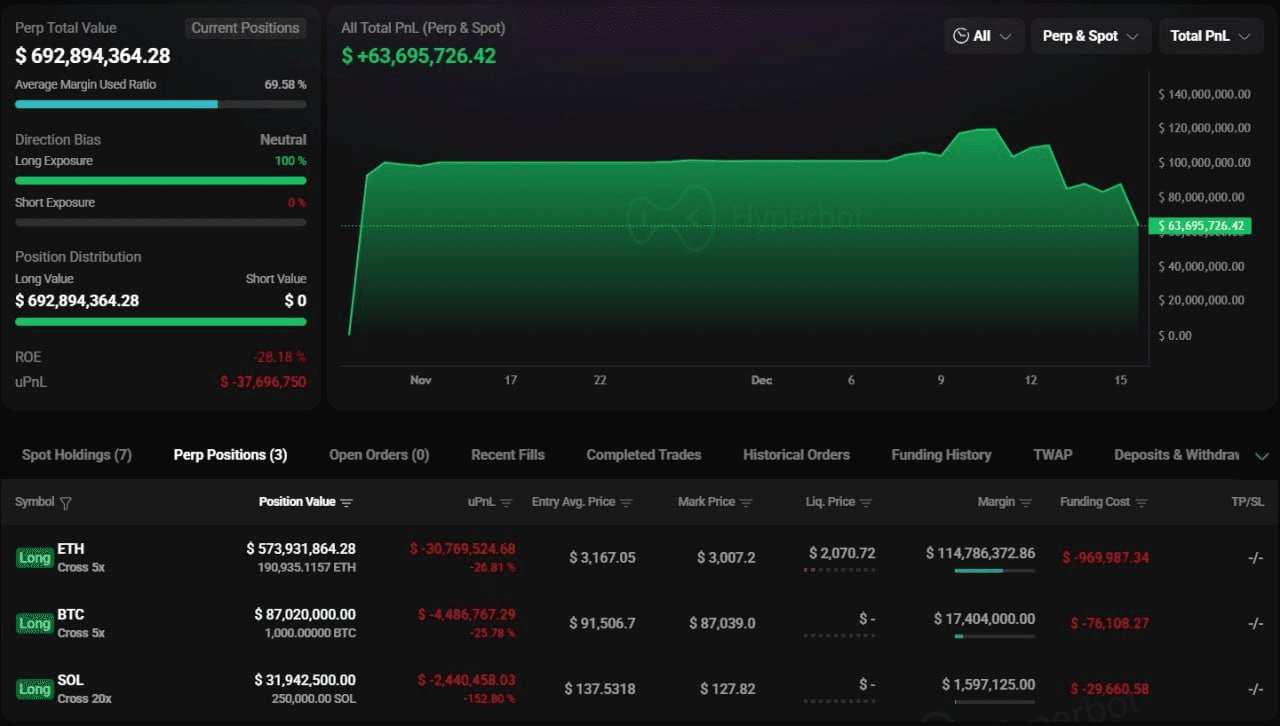The height and width of the screenshot is (726, 1280).
Task: Click the Margin column sort icon
Action: point(1026,503)
